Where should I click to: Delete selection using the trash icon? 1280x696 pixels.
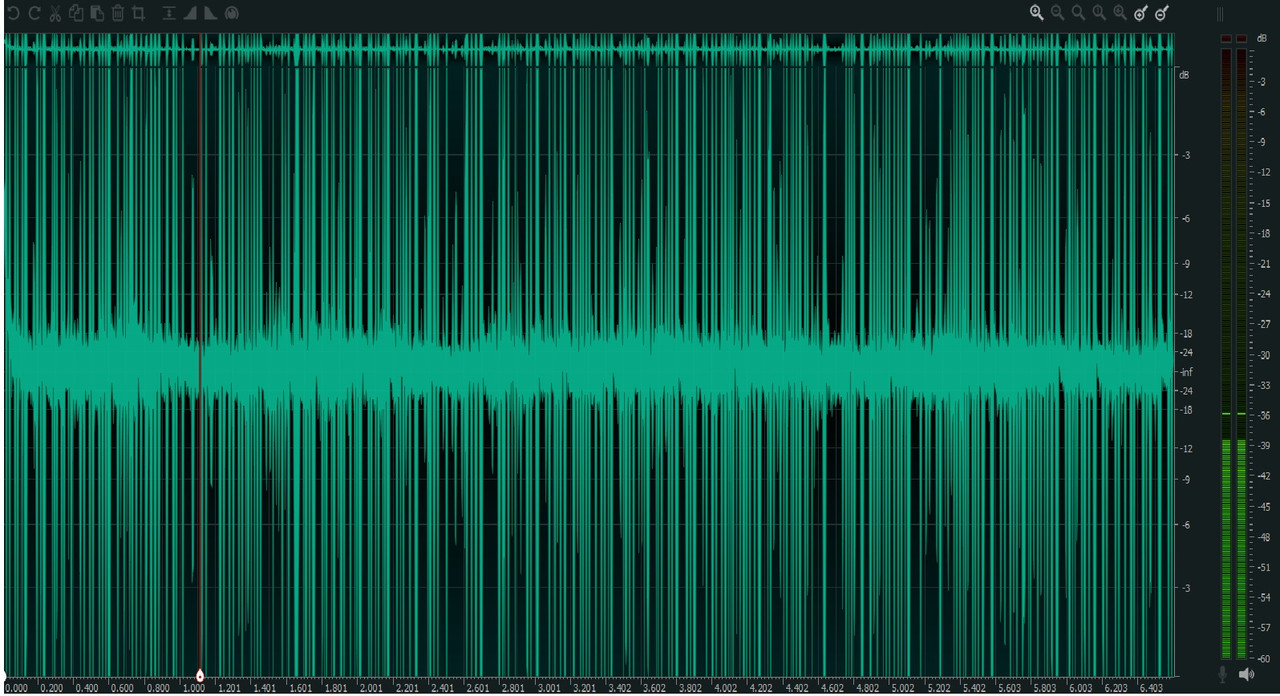click(x=118, y=13)
